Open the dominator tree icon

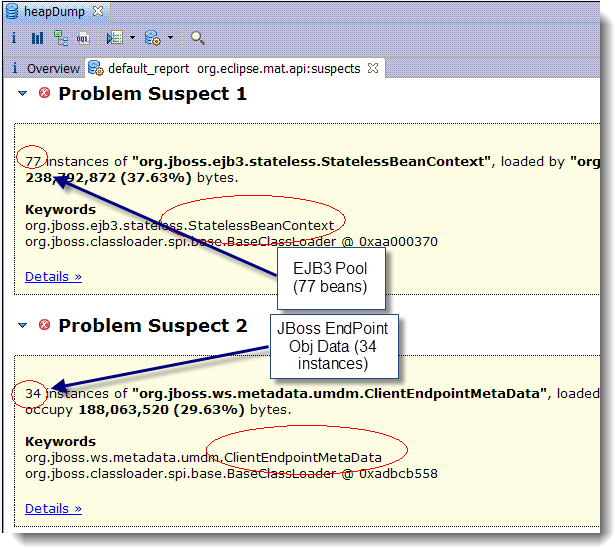[x=61, y=38]
